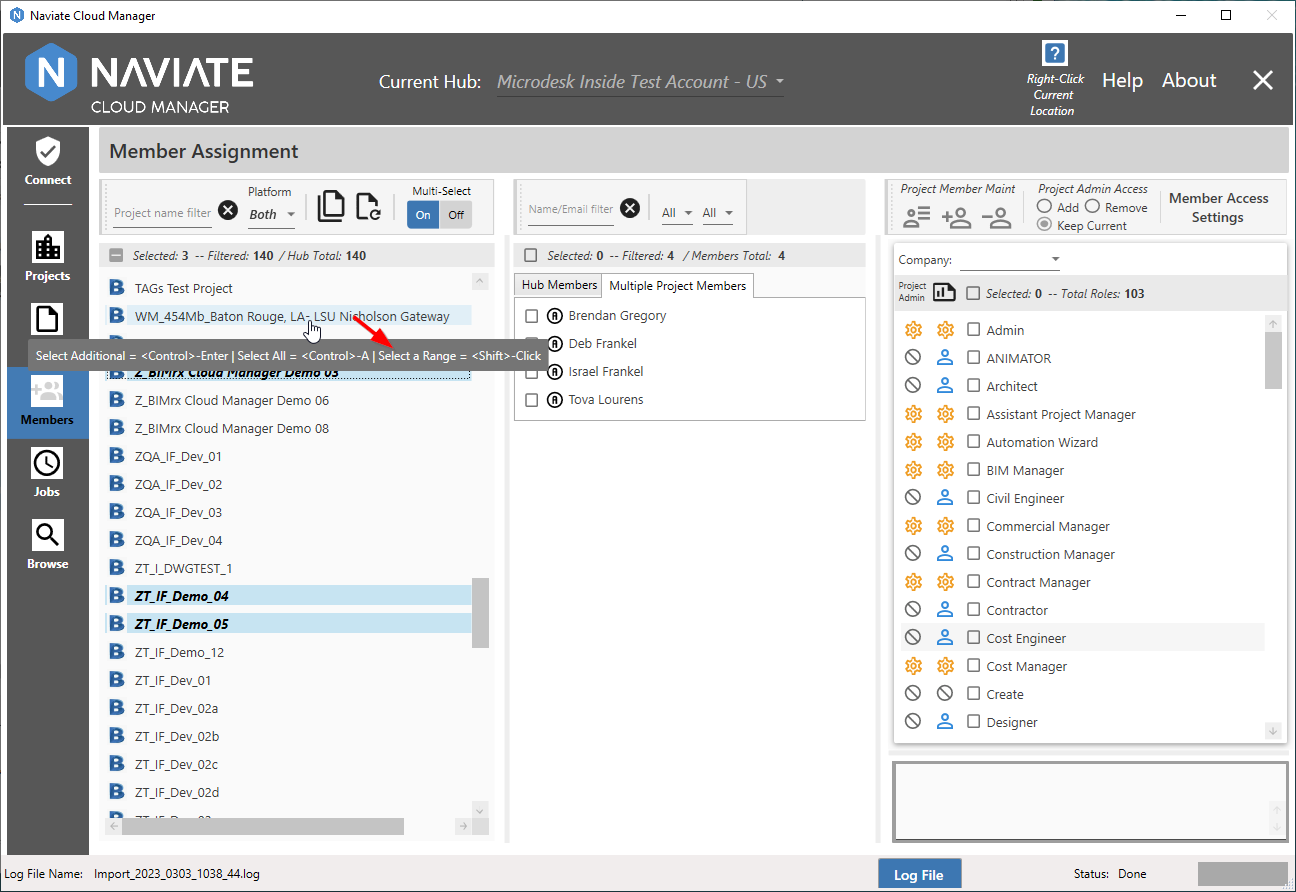The width and height of the screenshot is (1296, 892).
Task: Click the refresh projects icon
Action: click(369, 205)
